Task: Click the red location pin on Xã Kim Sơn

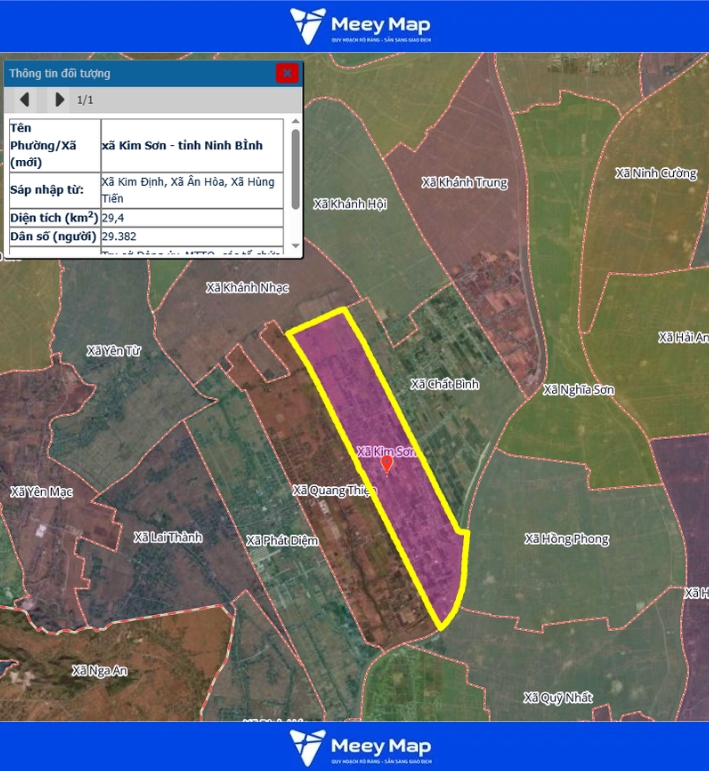Action: tap(387, 463)
